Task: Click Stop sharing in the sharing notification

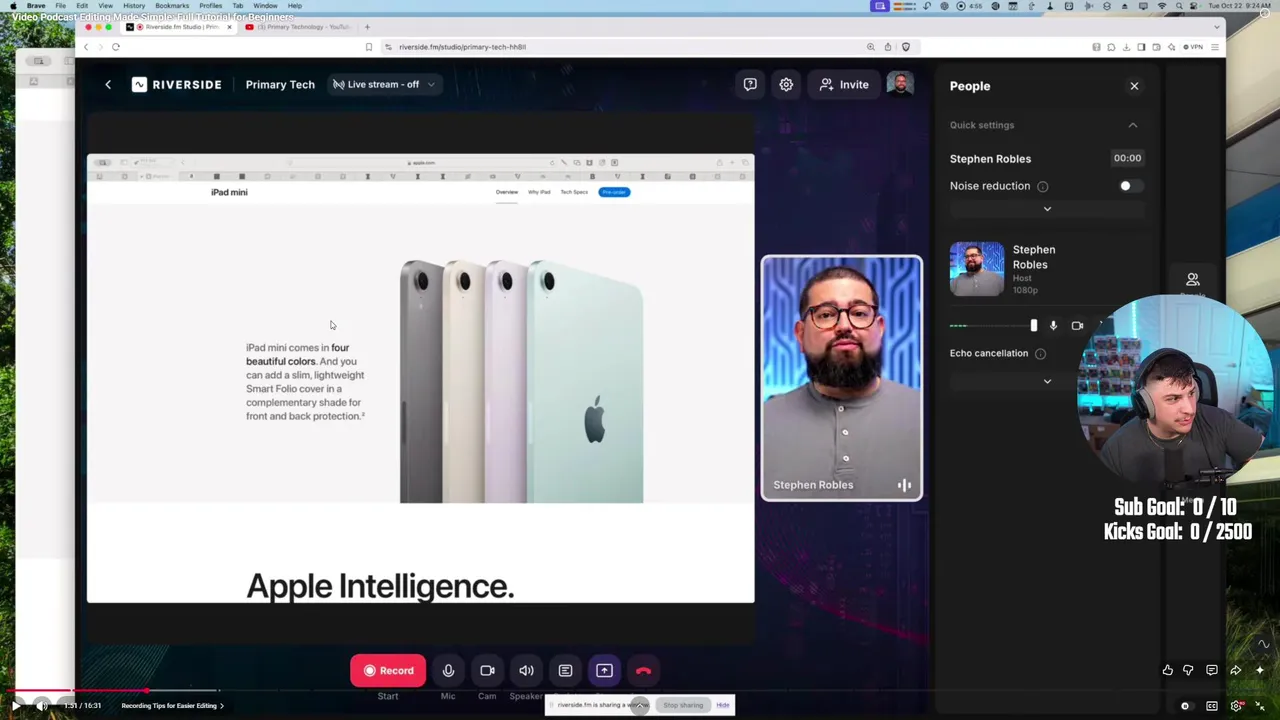Action: [x=683, y=705]
